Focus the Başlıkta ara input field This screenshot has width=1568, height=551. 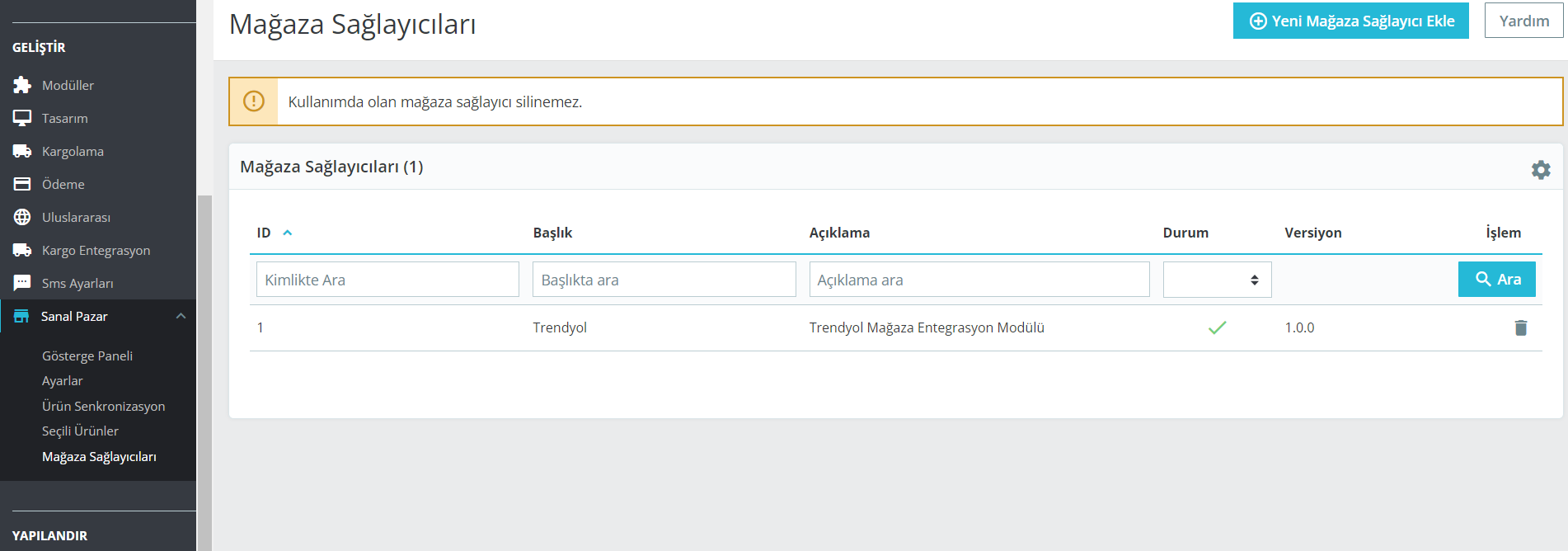pos(664,280)
